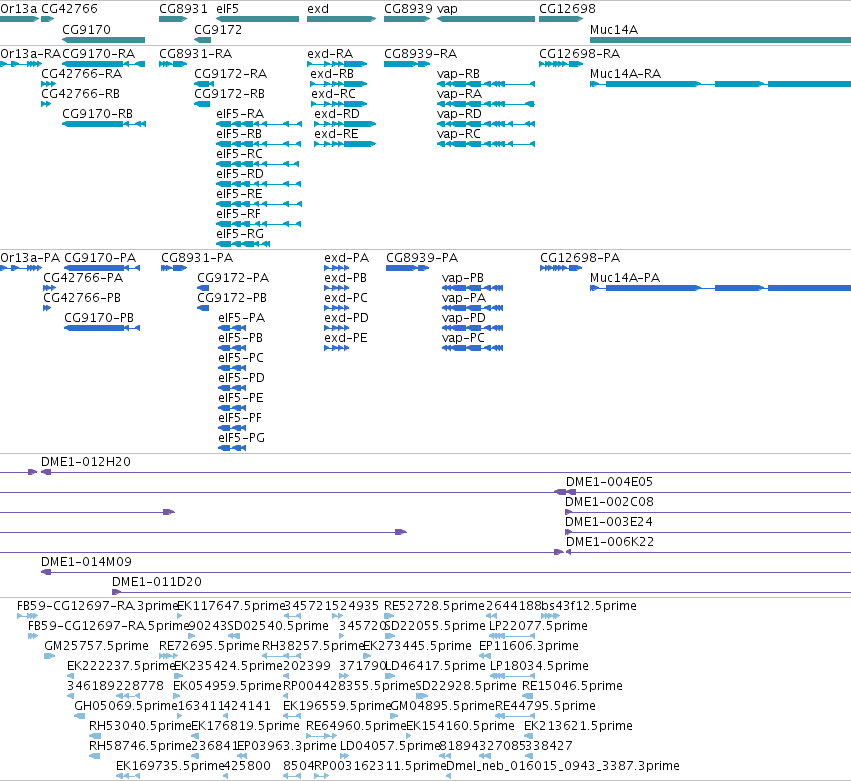Image resolution: width=851 pixels, height=781 pixels.
Task: Click the CG9170-PA protein label
Action: (100, 257)
